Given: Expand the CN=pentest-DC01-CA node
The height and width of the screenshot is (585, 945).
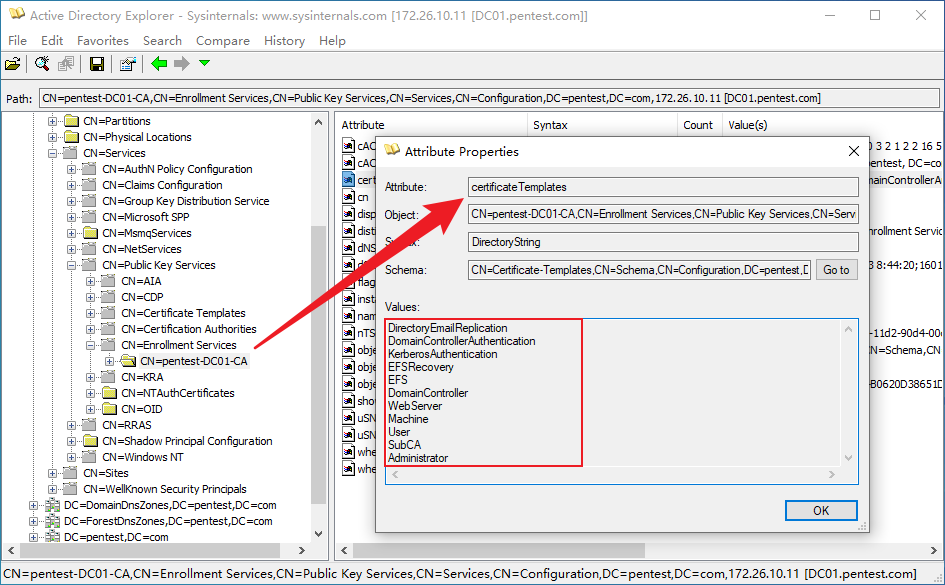Looking at the screenshot, I should pos(110,361).
